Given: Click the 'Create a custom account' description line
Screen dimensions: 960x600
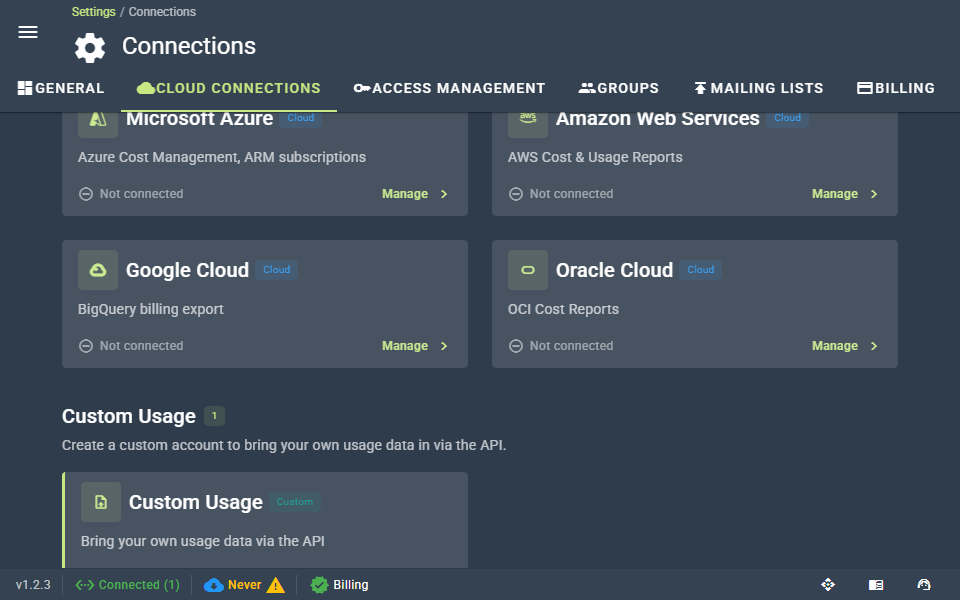Looking at the screenshot, I should [x=284, y=445].
